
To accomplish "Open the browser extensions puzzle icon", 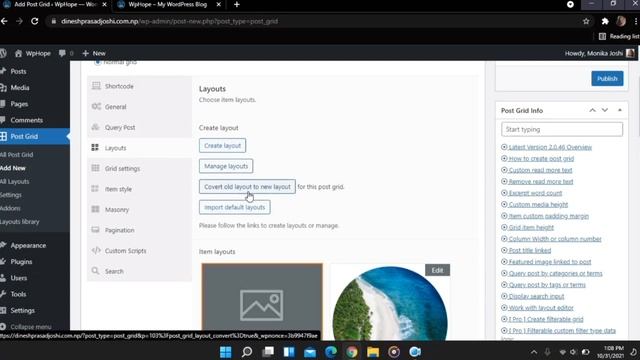I will click(x=605, y=21).
